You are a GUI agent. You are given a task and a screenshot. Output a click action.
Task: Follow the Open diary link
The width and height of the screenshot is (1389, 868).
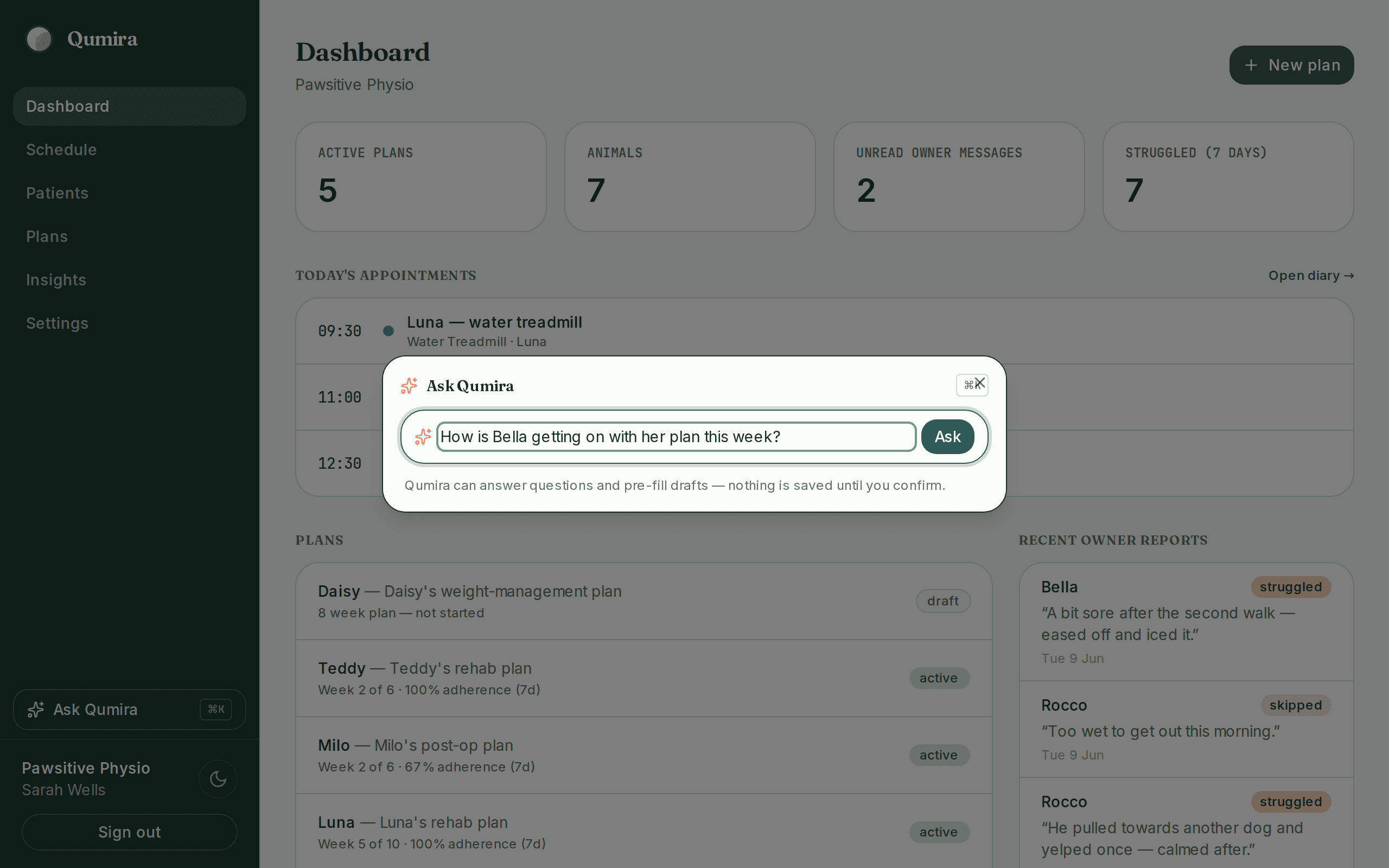(1311, 276)
